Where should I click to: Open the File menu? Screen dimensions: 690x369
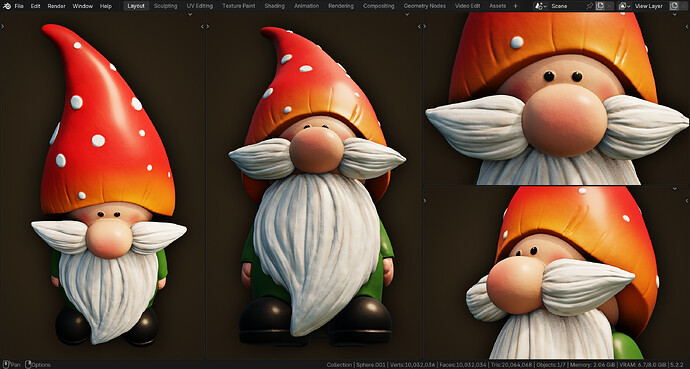coord(19,6)
